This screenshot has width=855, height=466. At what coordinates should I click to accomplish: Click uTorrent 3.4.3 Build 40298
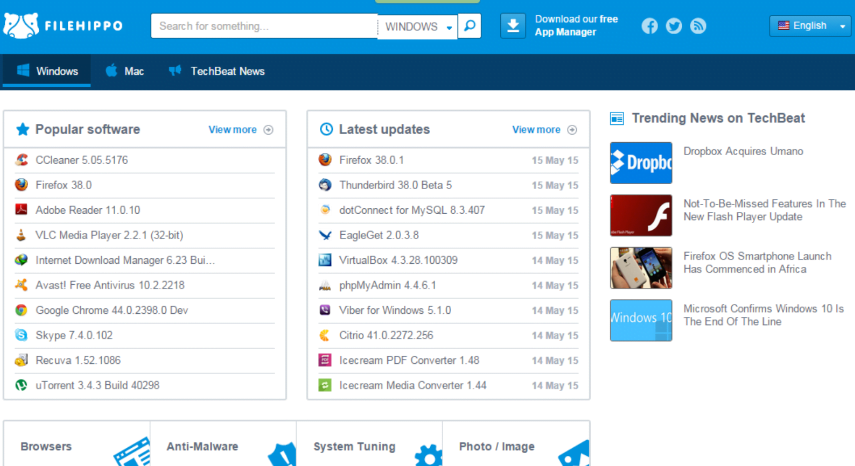pyautogui.click(x=98, y=385)
